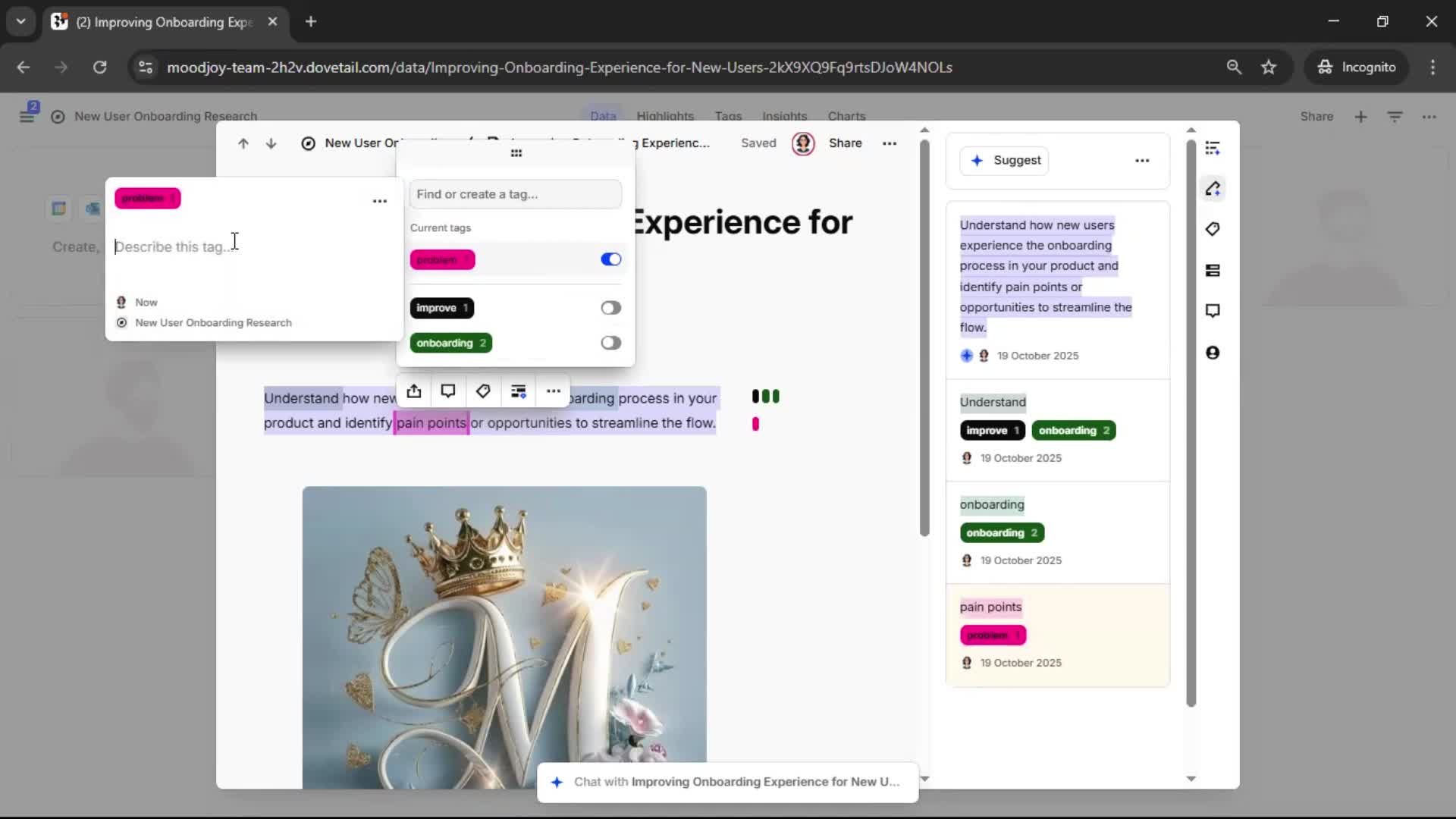Click the tag icon in floating toolbar
Screen dimensions: 1456x819
click(483, 391)
